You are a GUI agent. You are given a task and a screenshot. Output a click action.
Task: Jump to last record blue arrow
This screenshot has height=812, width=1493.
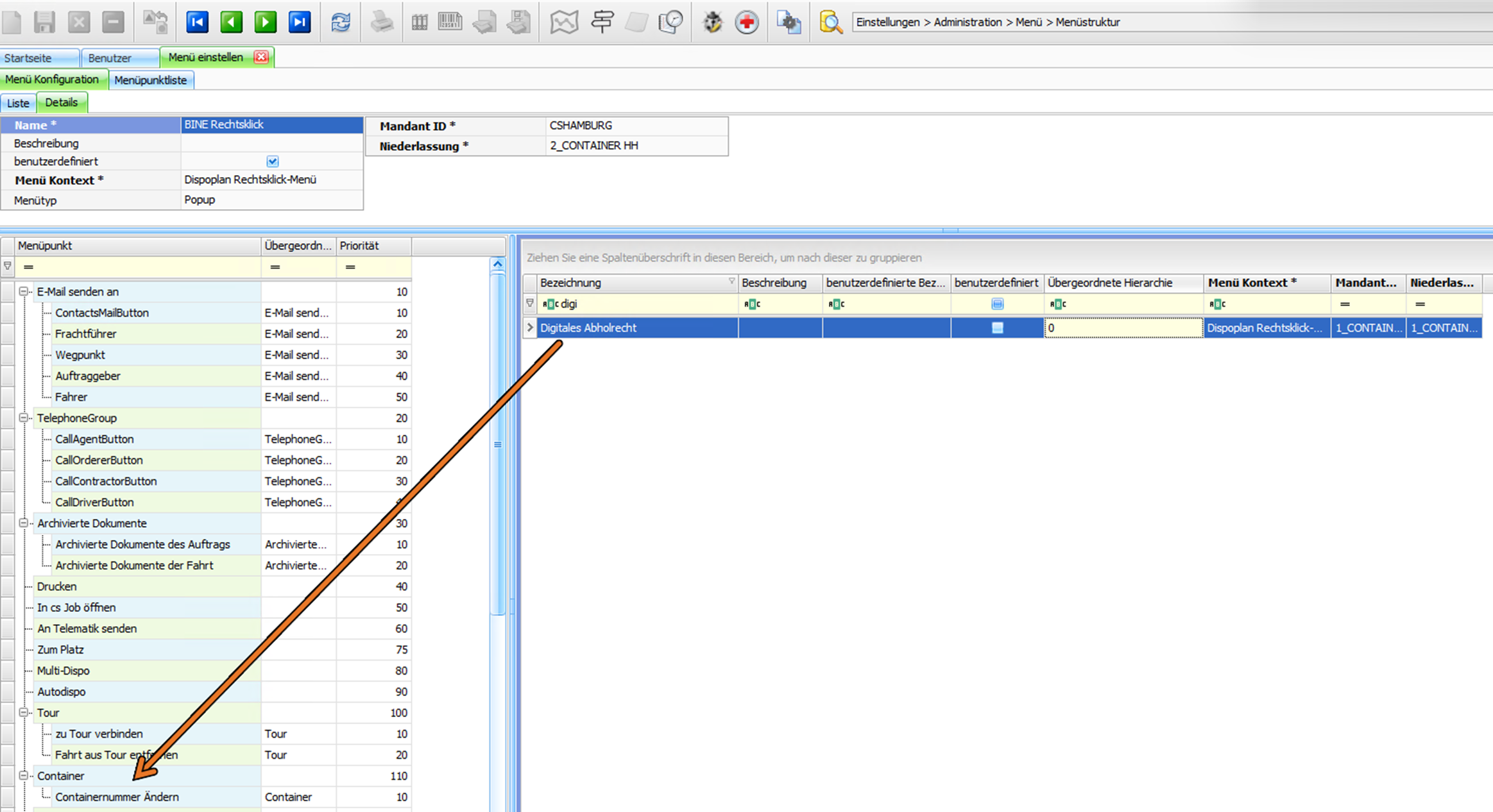299,22
